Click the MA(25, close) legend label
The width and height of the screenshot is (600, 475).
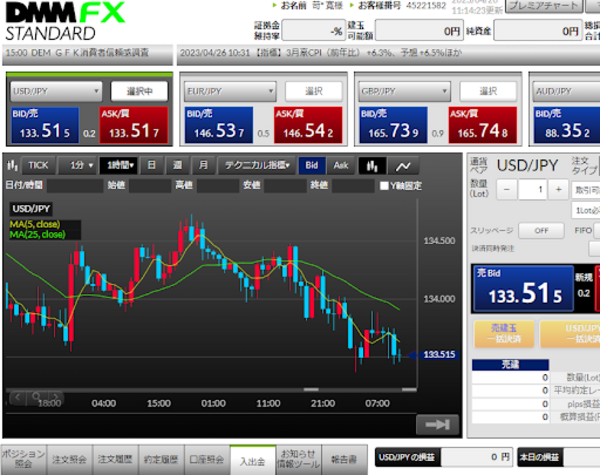click(x=38, y=234)
